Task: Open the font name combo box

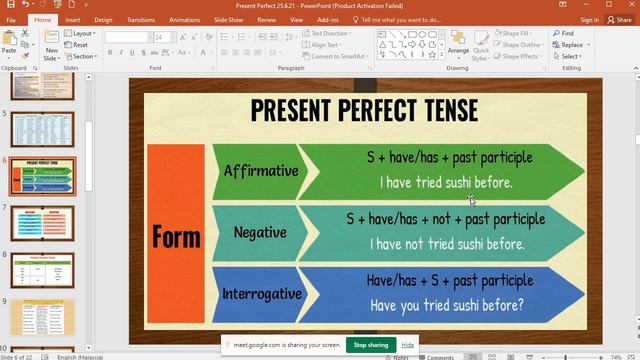Action: pyautogui.click(x=129, y=37)
